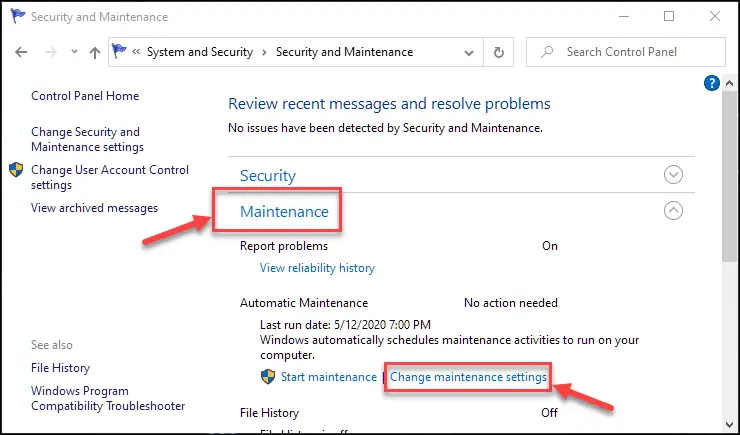Go back with the Back arrow
Image resolution: width=740 pixels, height=435 pixels.
(21, 52)
